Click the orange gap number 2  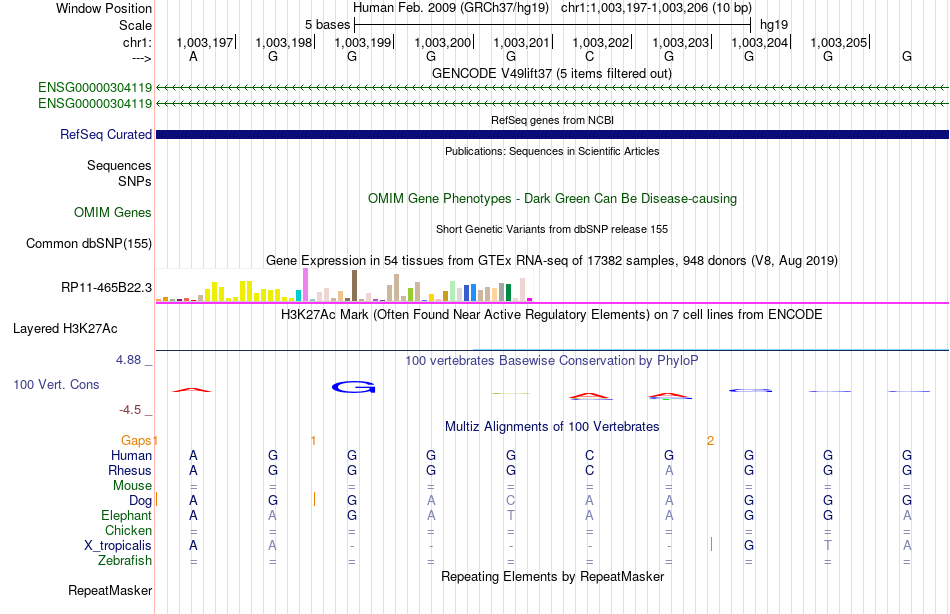click(710, 441)
